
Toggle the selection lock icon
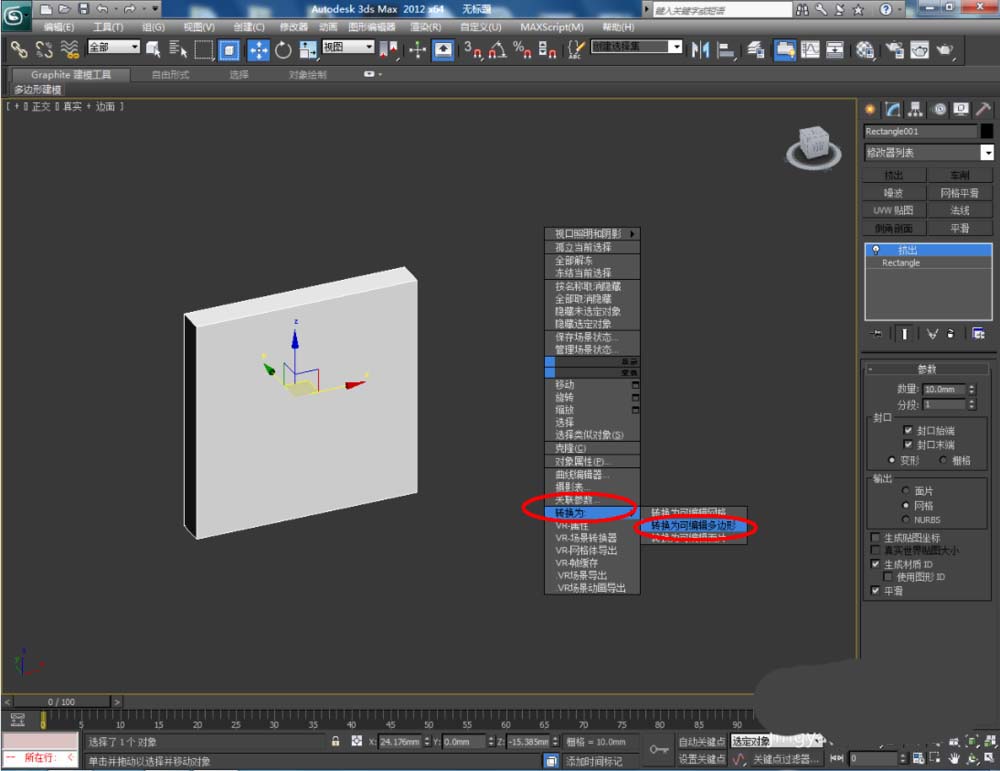(x=336, y=742)
